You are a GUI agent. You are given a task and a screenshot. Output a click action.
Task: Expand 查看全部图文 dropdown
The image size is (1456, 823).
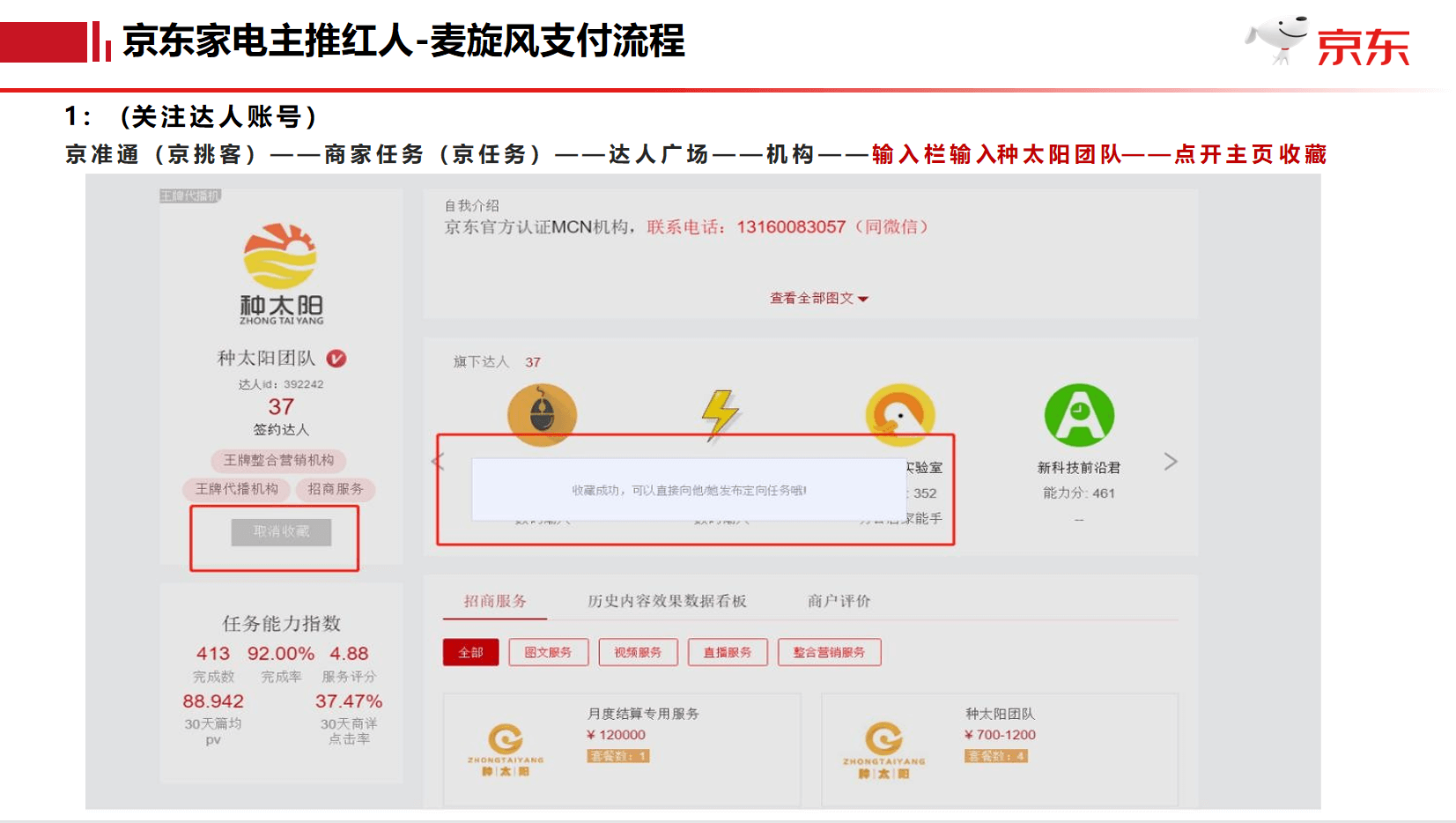819,299
